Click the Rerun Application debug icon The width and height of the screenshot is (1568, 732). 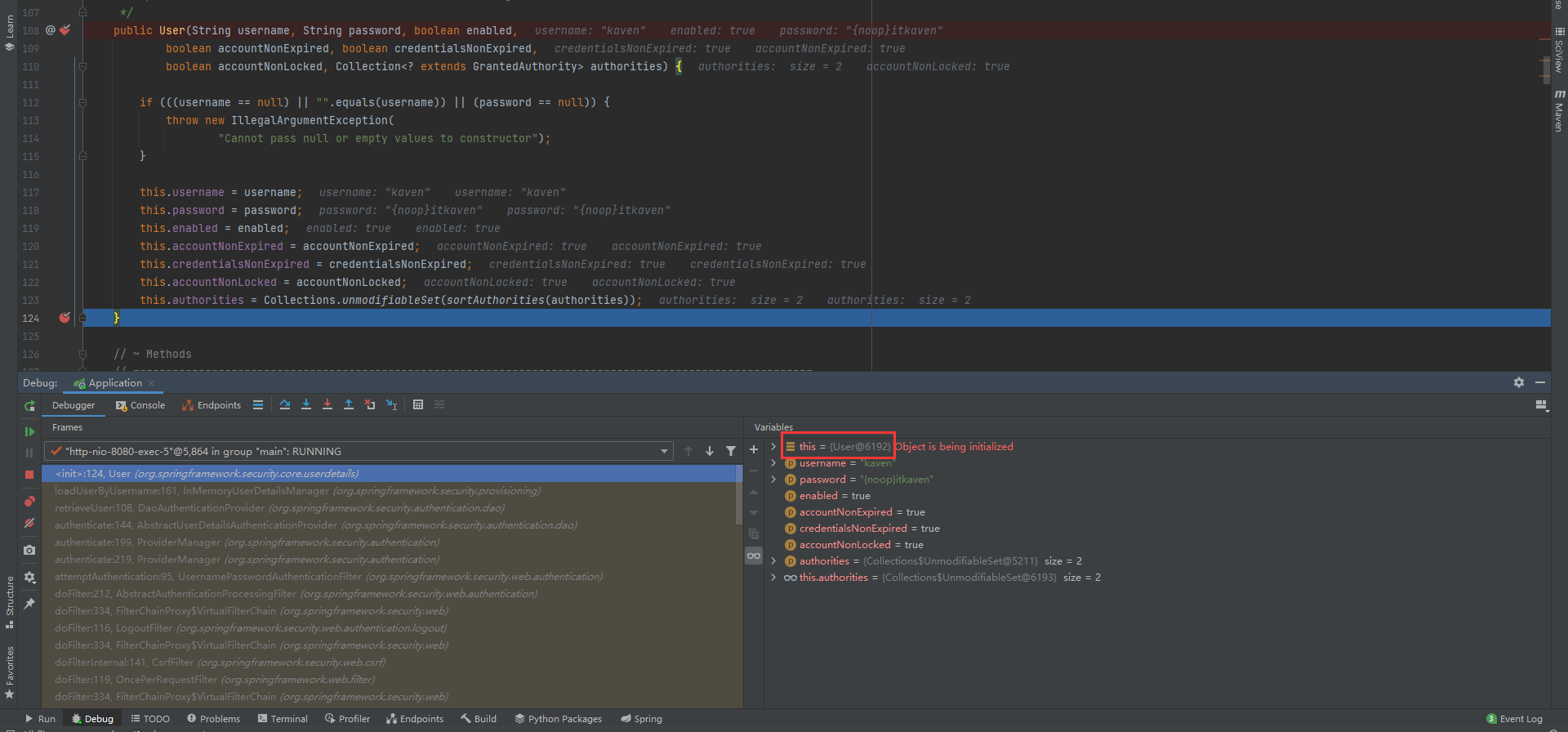tap(29, 405)
